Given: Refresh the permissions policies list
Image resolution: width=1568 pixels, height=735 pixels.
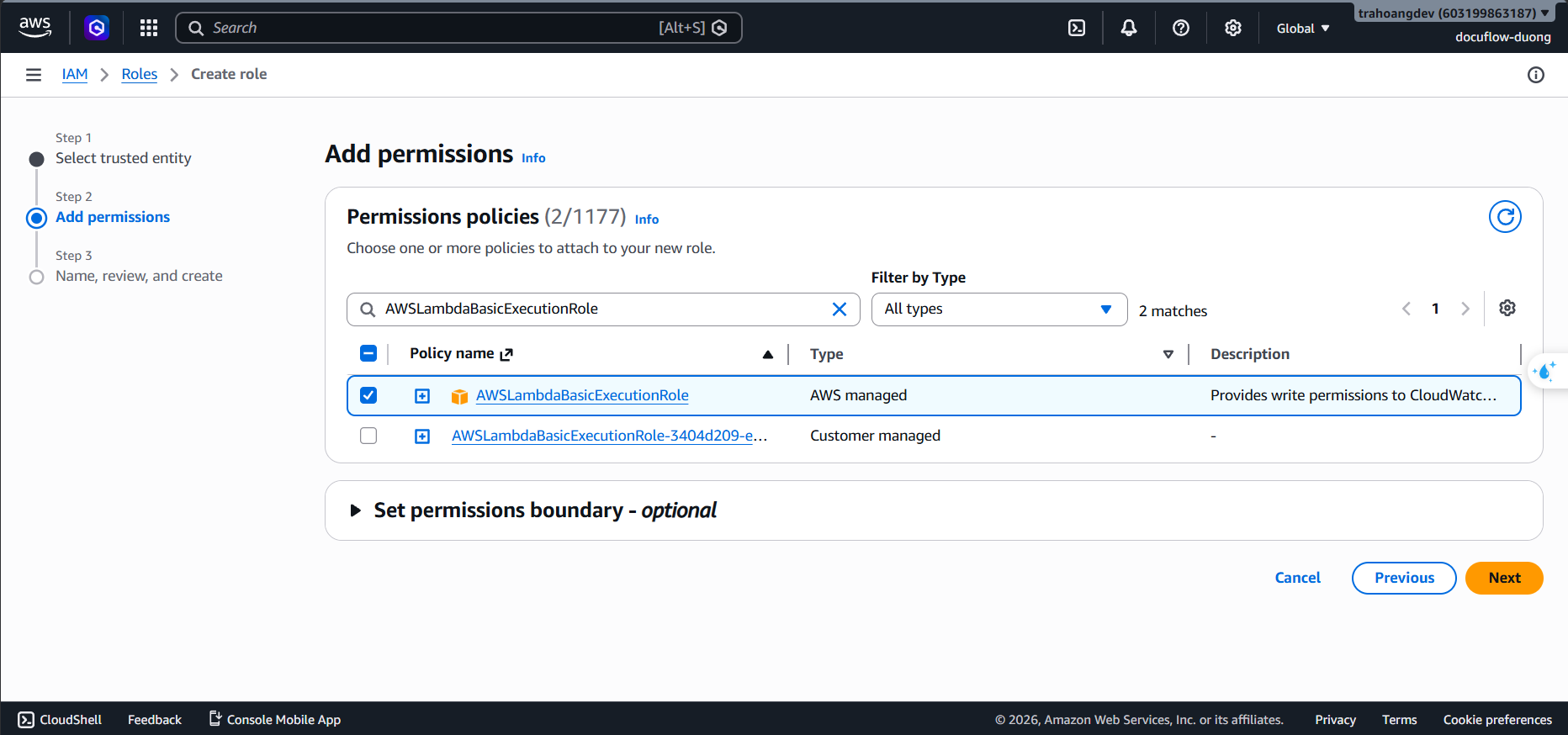Looking at the screenshot, I should coord(1505,217).
